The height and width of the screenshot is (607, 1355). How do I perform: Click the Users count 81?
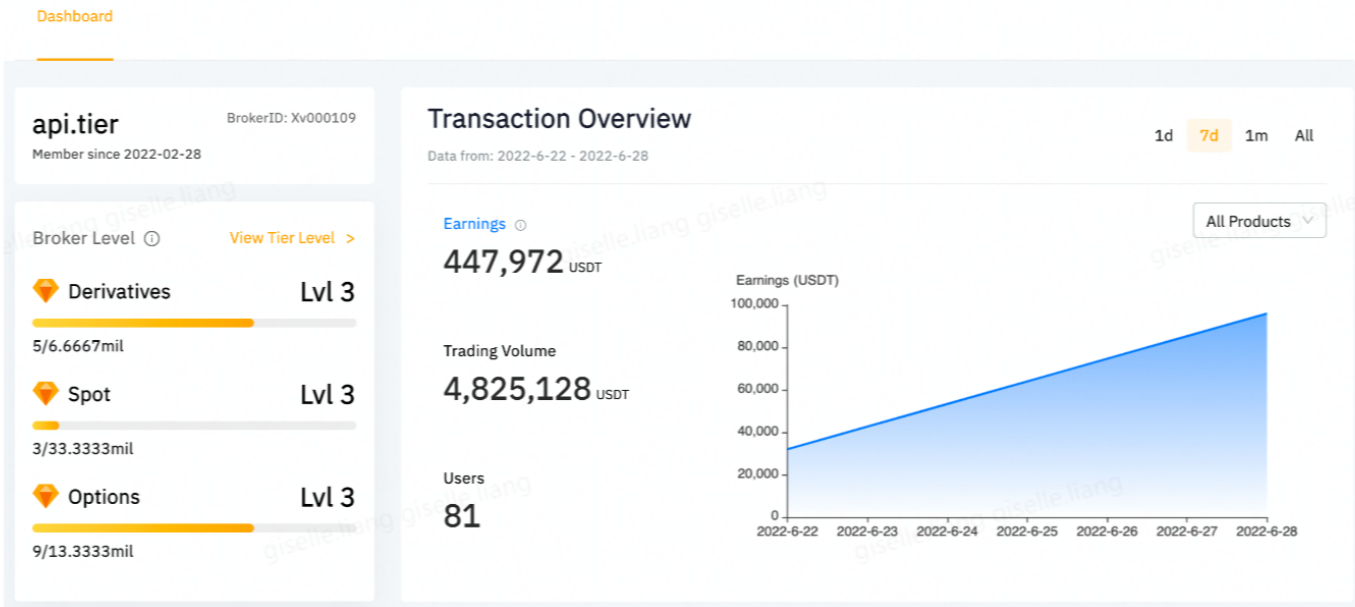462,516
